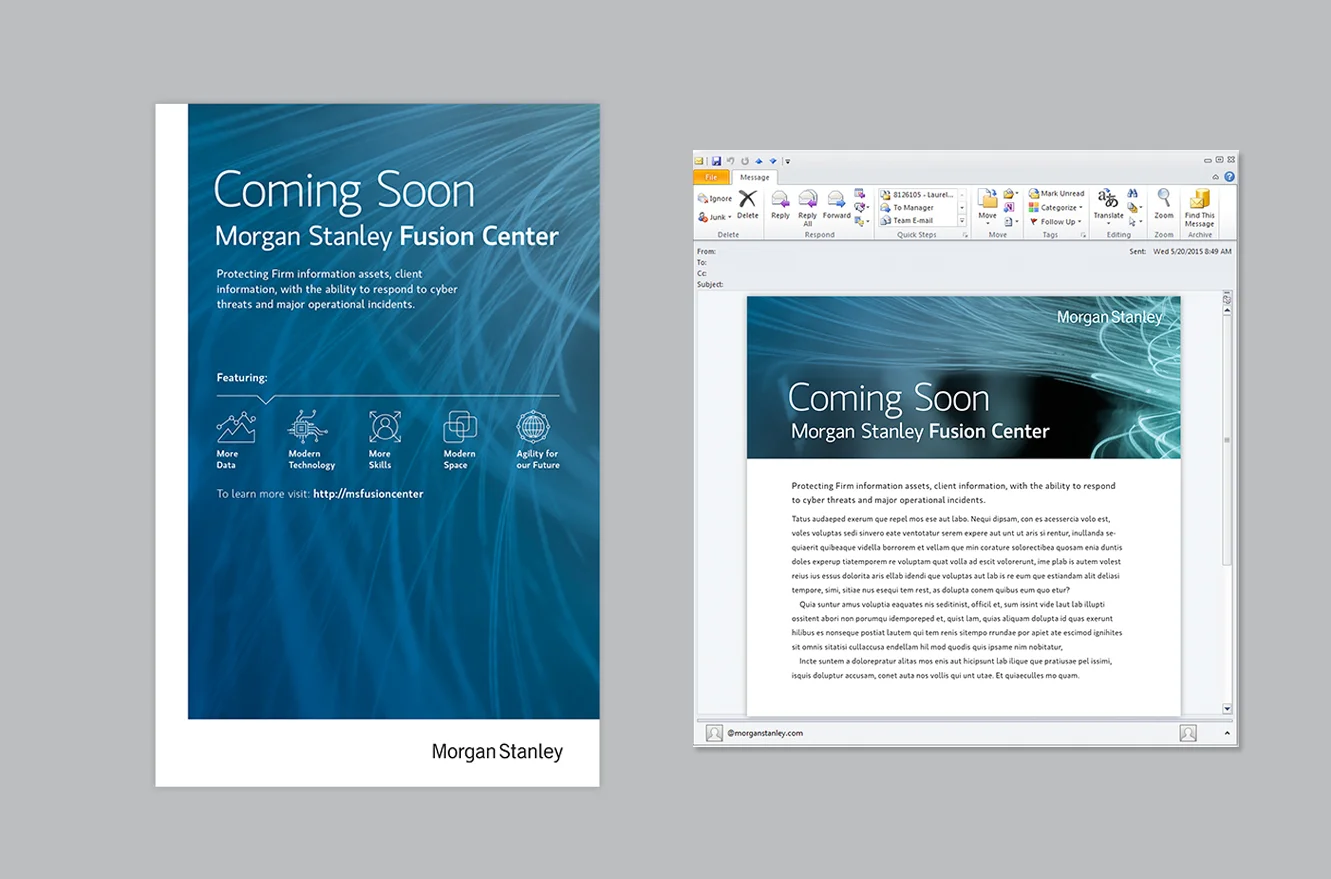1331x879 pixels.
Task: Click the scroll up arrow of the message
Action: (1227, 310)
